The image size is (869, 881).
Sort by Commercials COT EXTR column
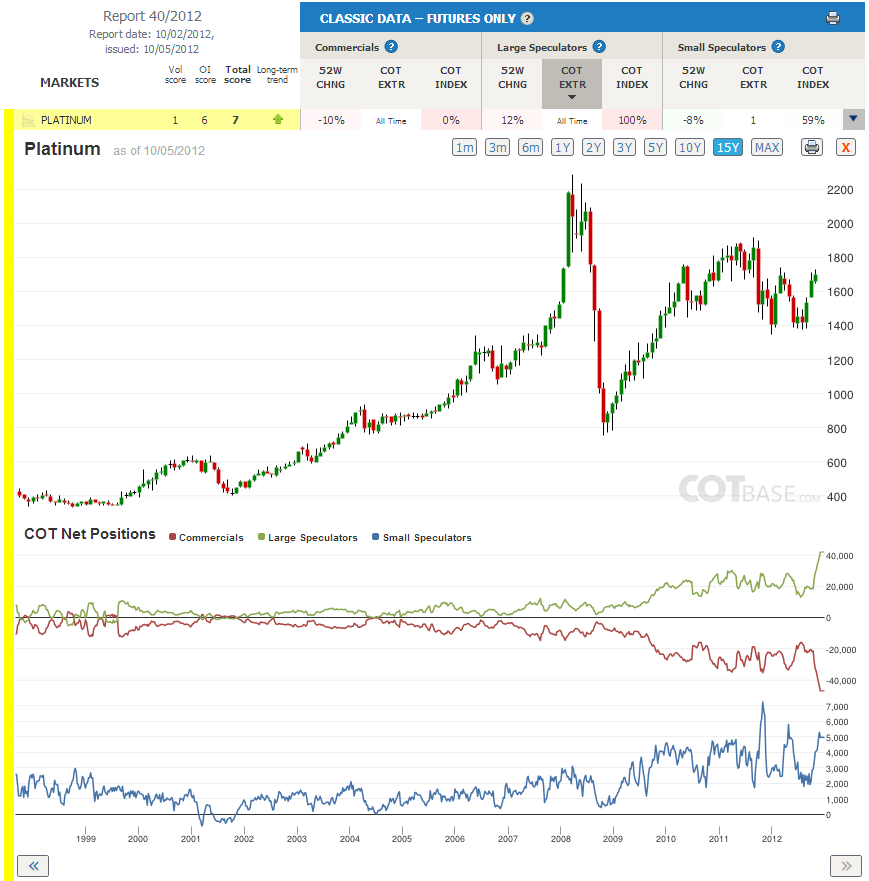pyautogui.click(x=391, y=78)
